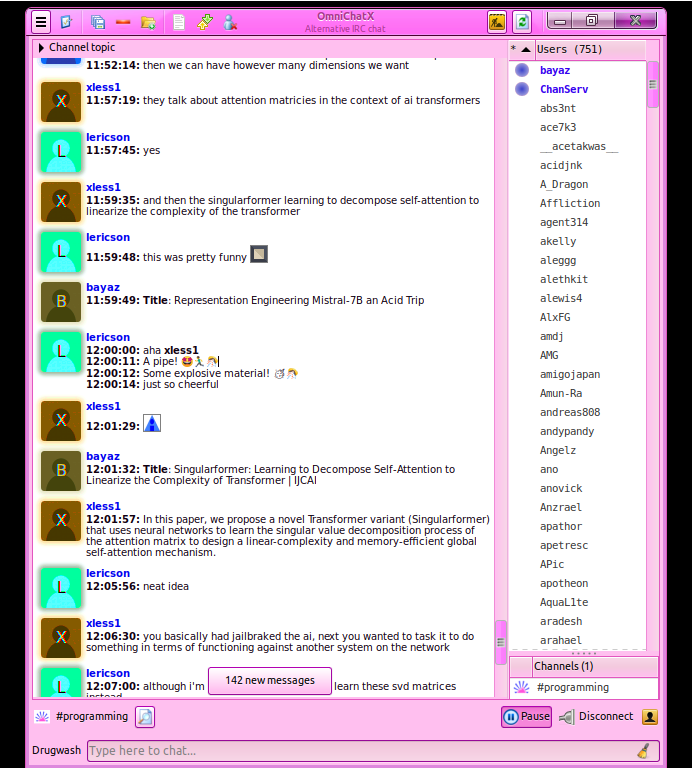Image resolution: width=692 pixels, height=768 pixels.
Task: Select user amigojapan in the list
Action: 570,375
